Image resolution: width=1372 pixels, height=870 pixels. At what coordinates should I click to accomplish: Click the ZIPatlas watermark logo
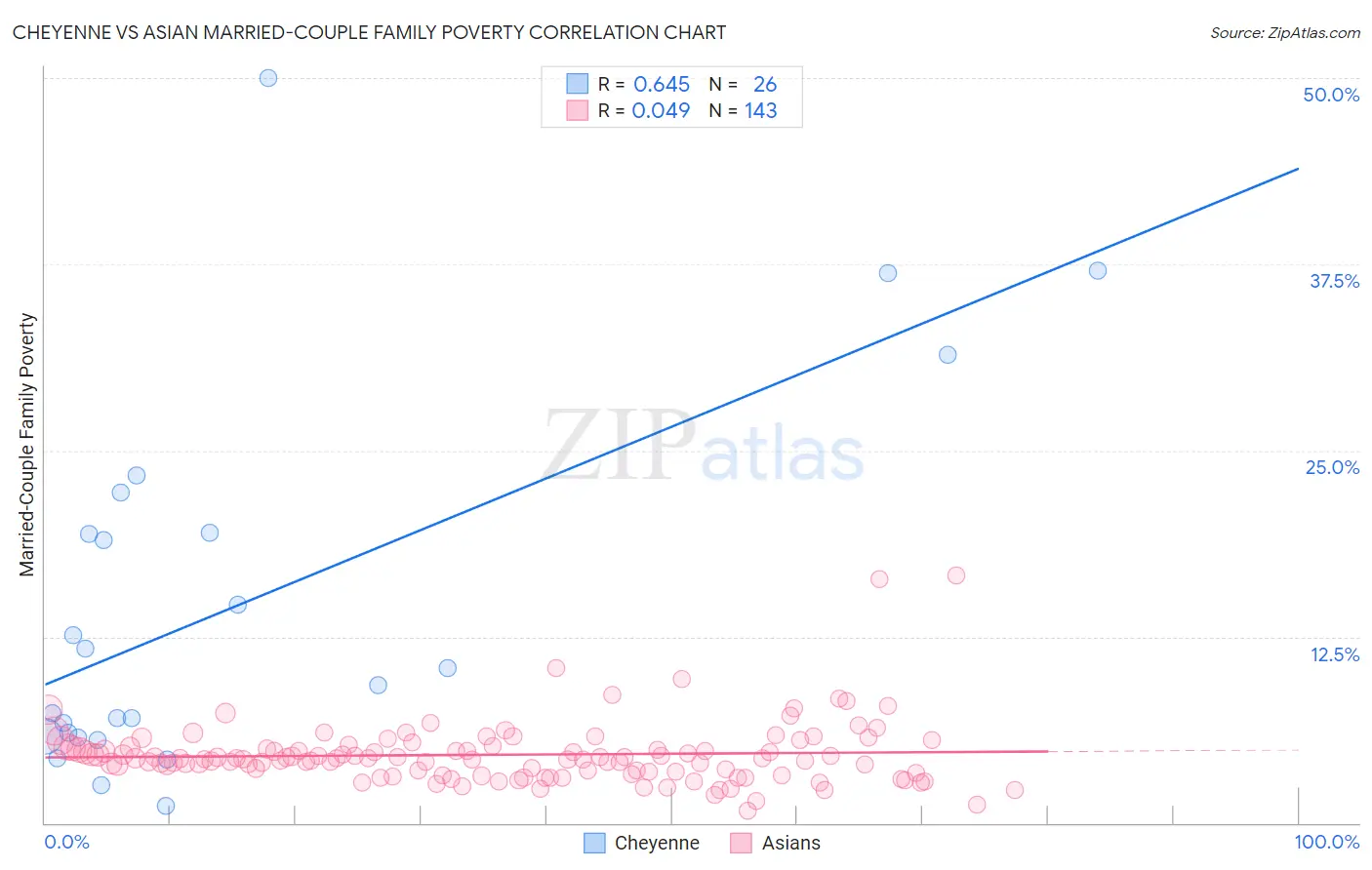pyautogui.click(x=703, y=446)
